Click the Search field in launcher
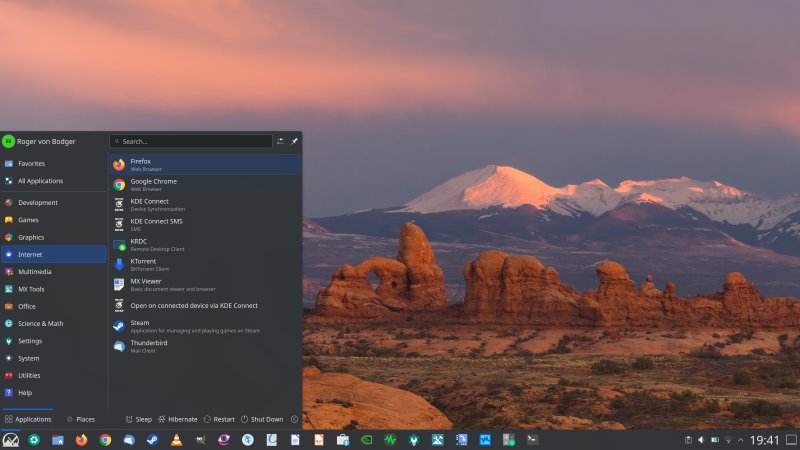 pyautogui.click(x=190, y=142)
